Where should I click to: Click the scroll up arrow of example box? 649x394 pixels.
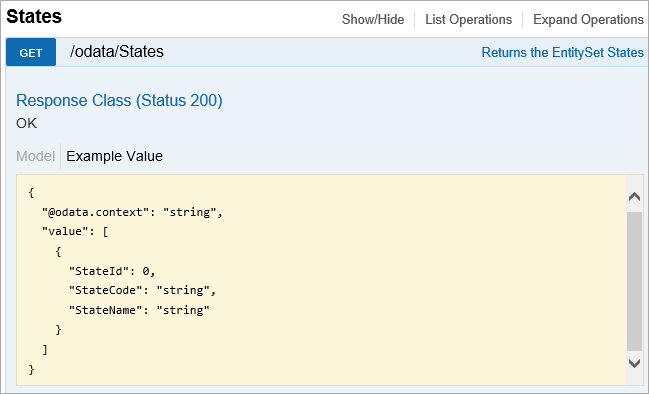pos(634,196)
